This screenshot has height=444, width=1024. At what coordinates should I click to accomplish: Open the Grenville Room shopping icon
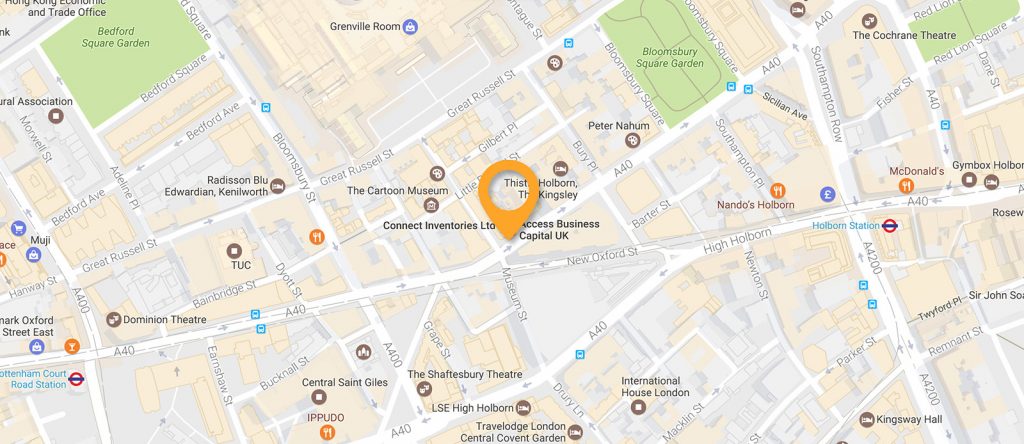(x=410, y=27)
